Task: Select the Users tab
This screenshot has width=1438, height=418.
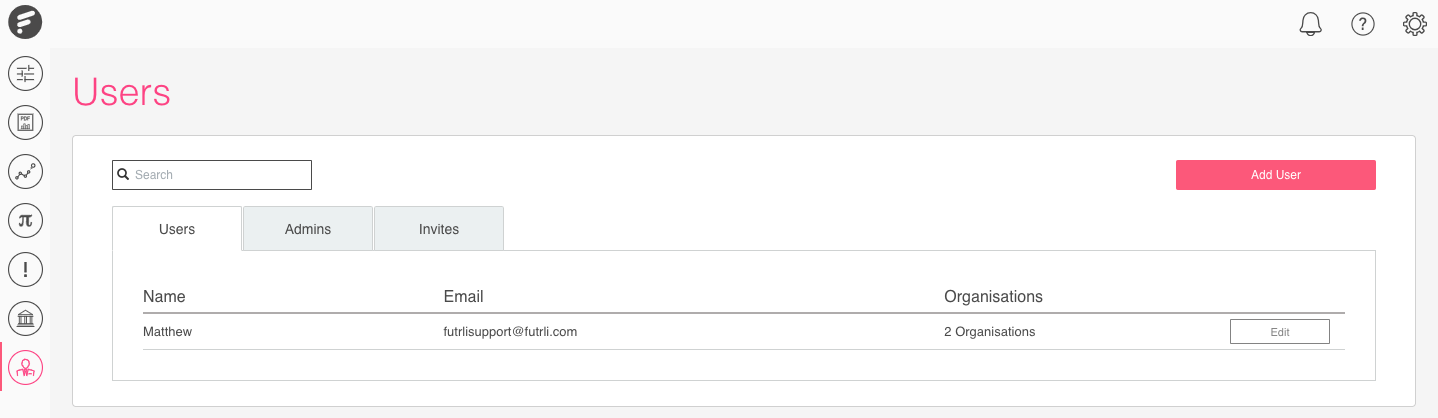Action: [177, 229]
